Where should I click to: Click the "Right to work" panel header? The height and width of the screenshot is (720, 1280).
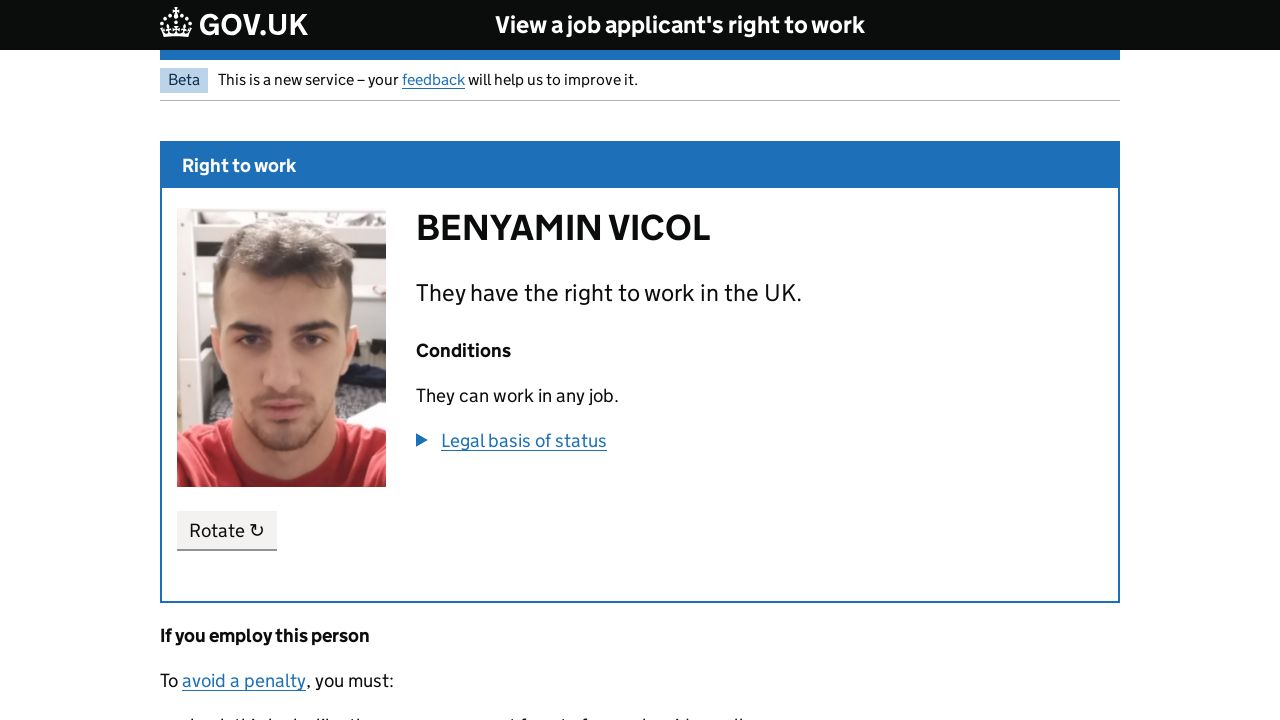point(239,166)
